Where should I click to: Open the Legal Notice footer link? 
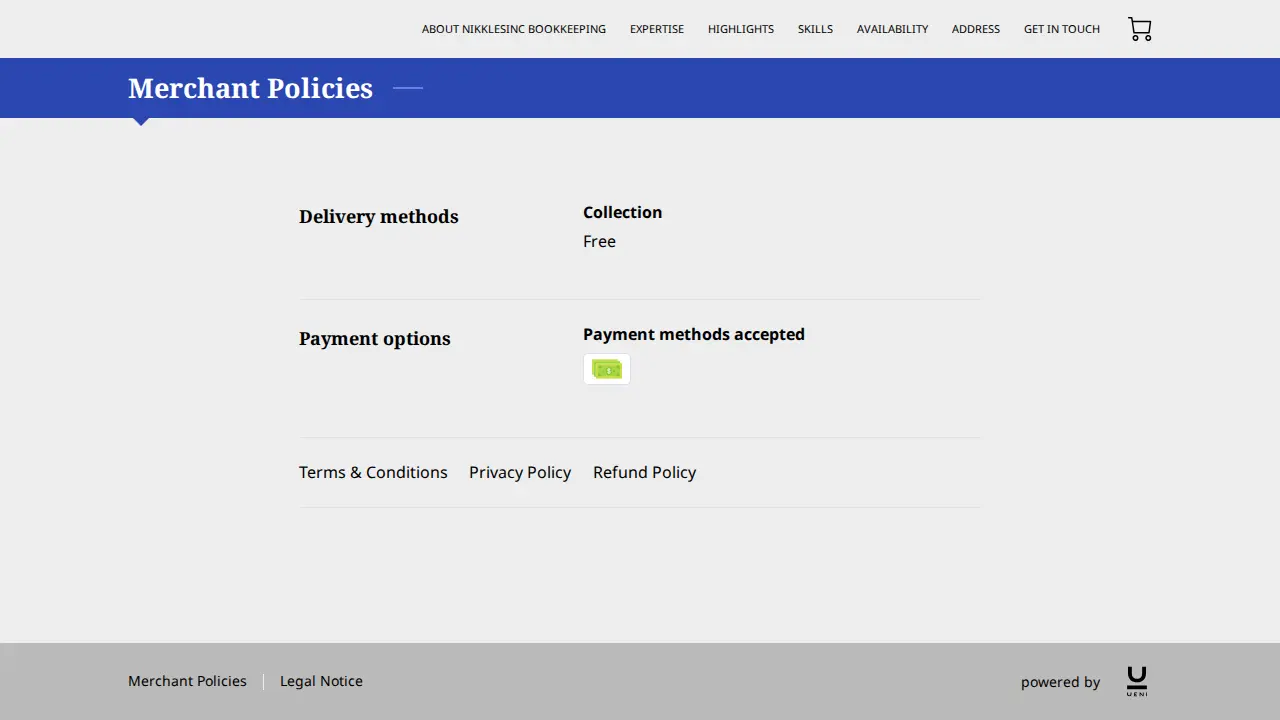click(321, 681)
